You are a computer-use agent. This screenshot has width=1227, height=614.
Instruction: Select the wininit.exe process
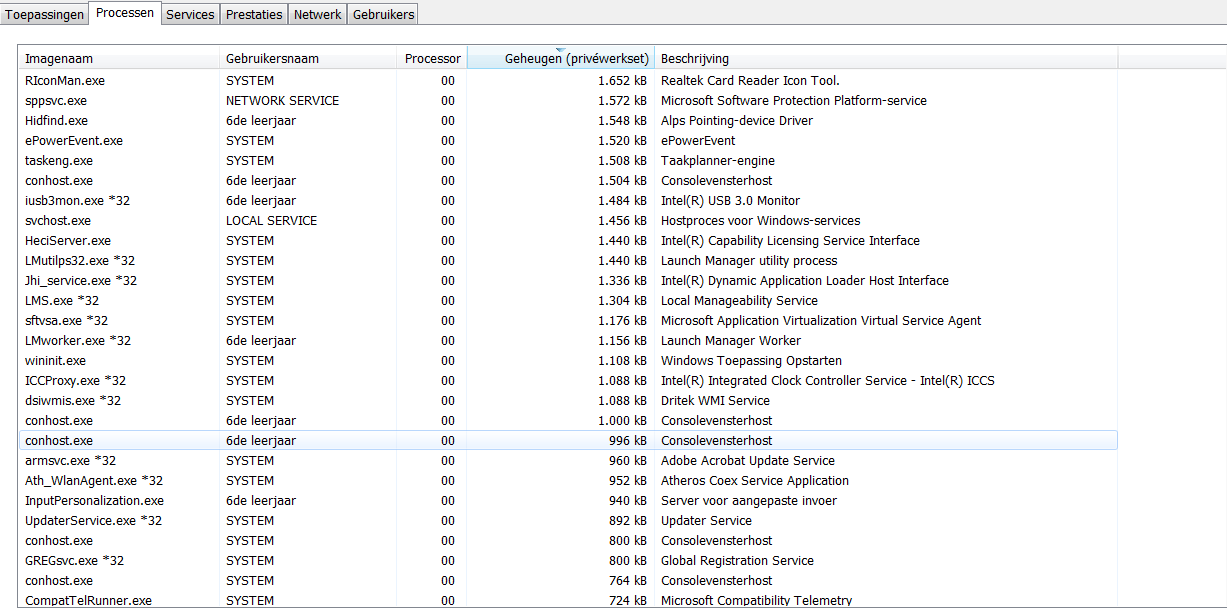pyautogui.click(x=56, y=361)
